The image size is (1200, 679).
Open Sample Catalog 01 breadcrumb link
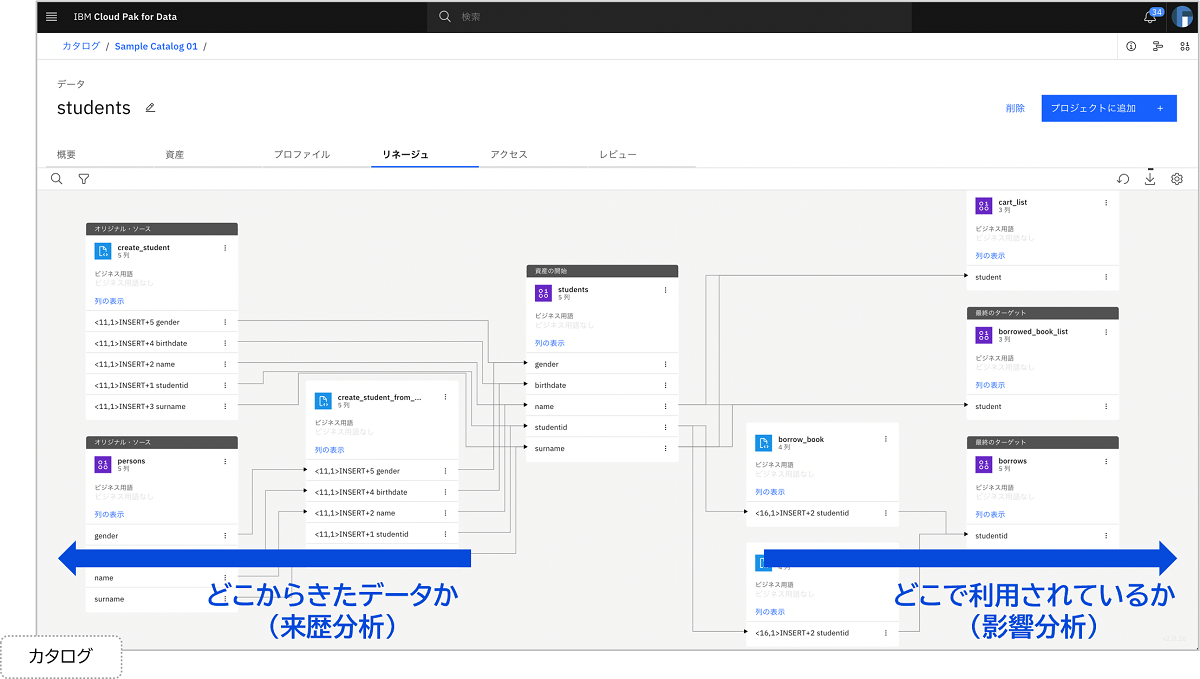(x=156, y=46)
